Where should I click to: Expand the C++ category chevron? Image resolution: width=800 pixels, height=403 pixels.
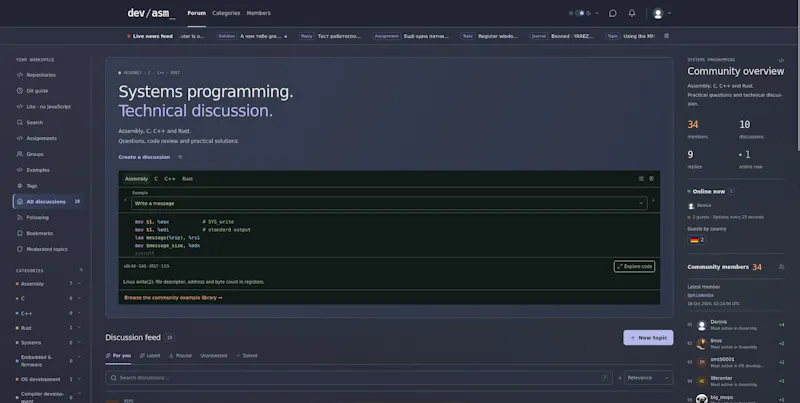79,313
